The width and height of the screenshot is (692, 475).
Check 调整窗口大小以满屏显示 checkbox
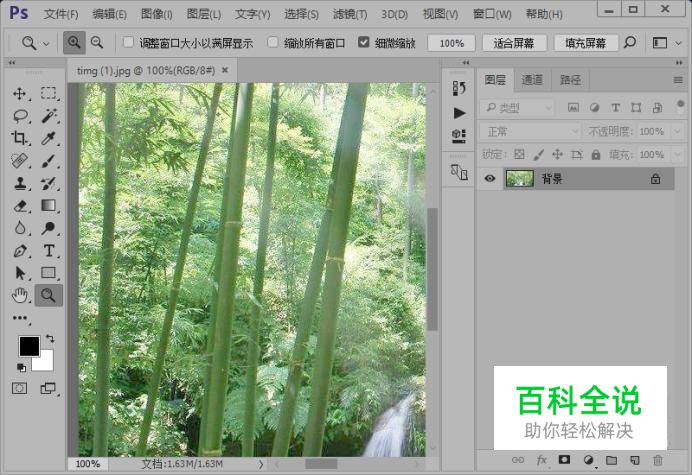128,42
